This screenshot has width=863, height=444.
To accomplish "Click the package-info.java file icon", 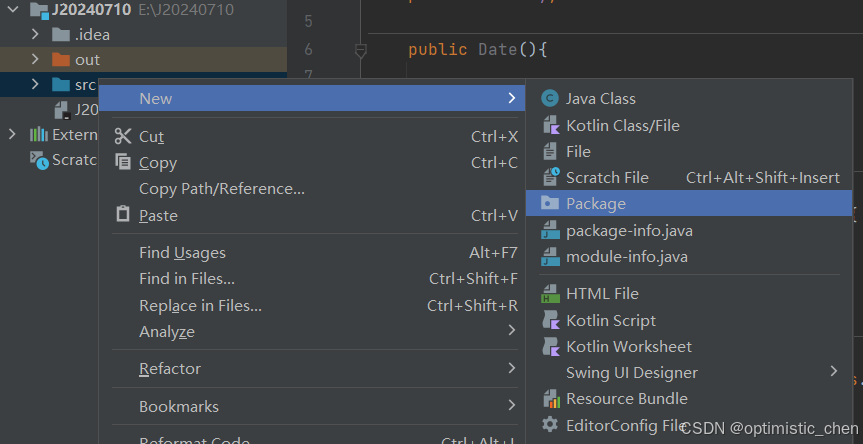I will click(549, 230).
